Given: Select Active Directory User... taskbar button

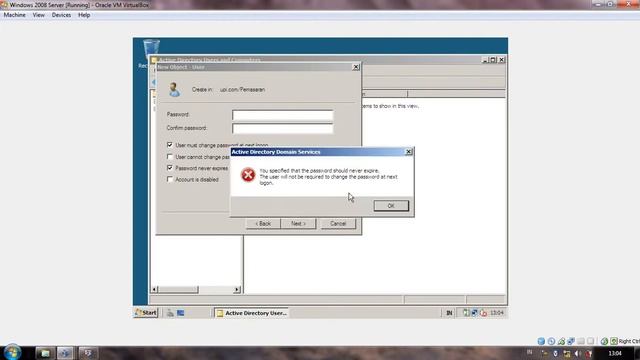Looking at the screenshot, I should coord(251,313).
